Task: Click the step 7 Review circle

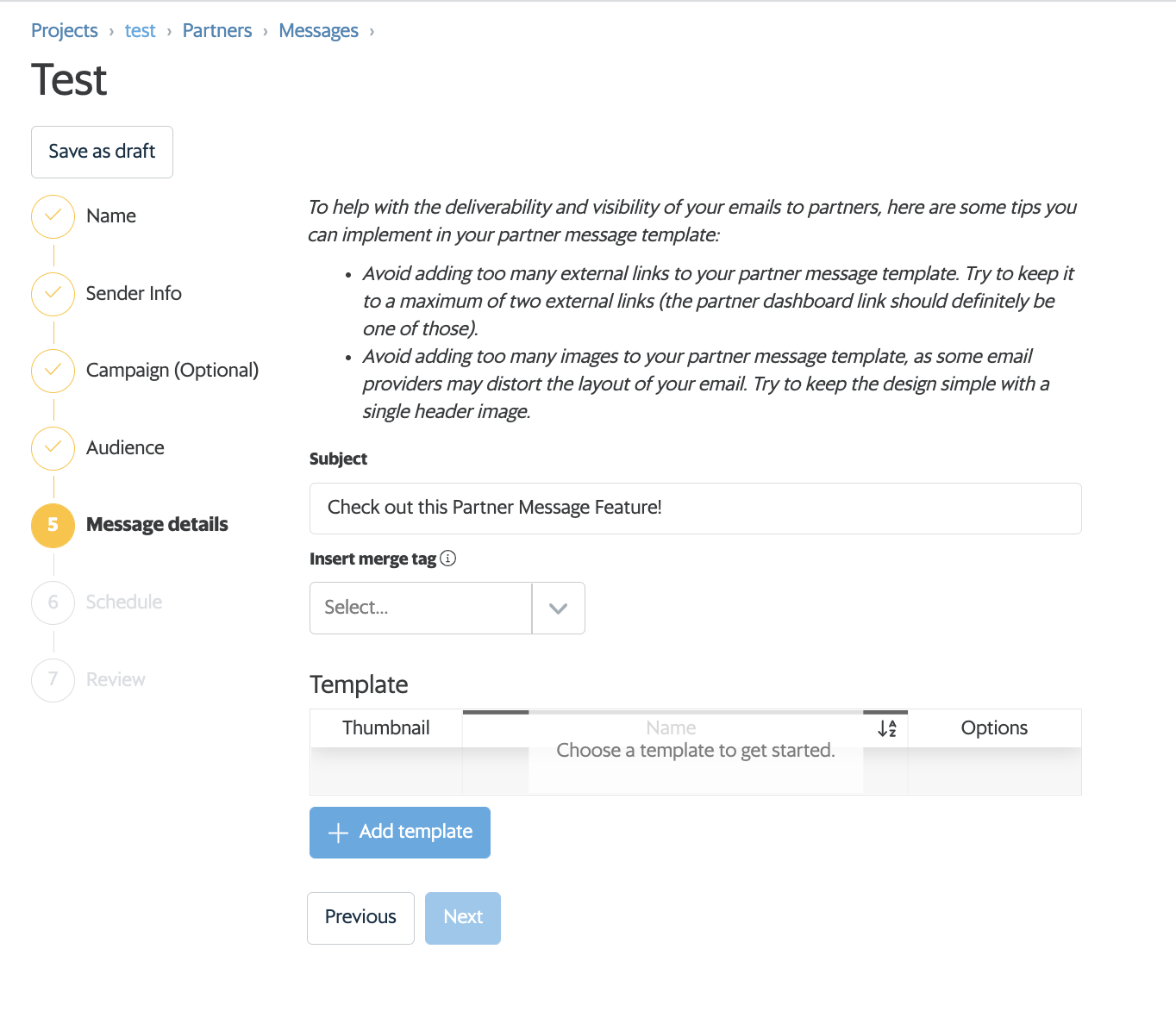Action: pyautogui.click(x=53, y=680)
